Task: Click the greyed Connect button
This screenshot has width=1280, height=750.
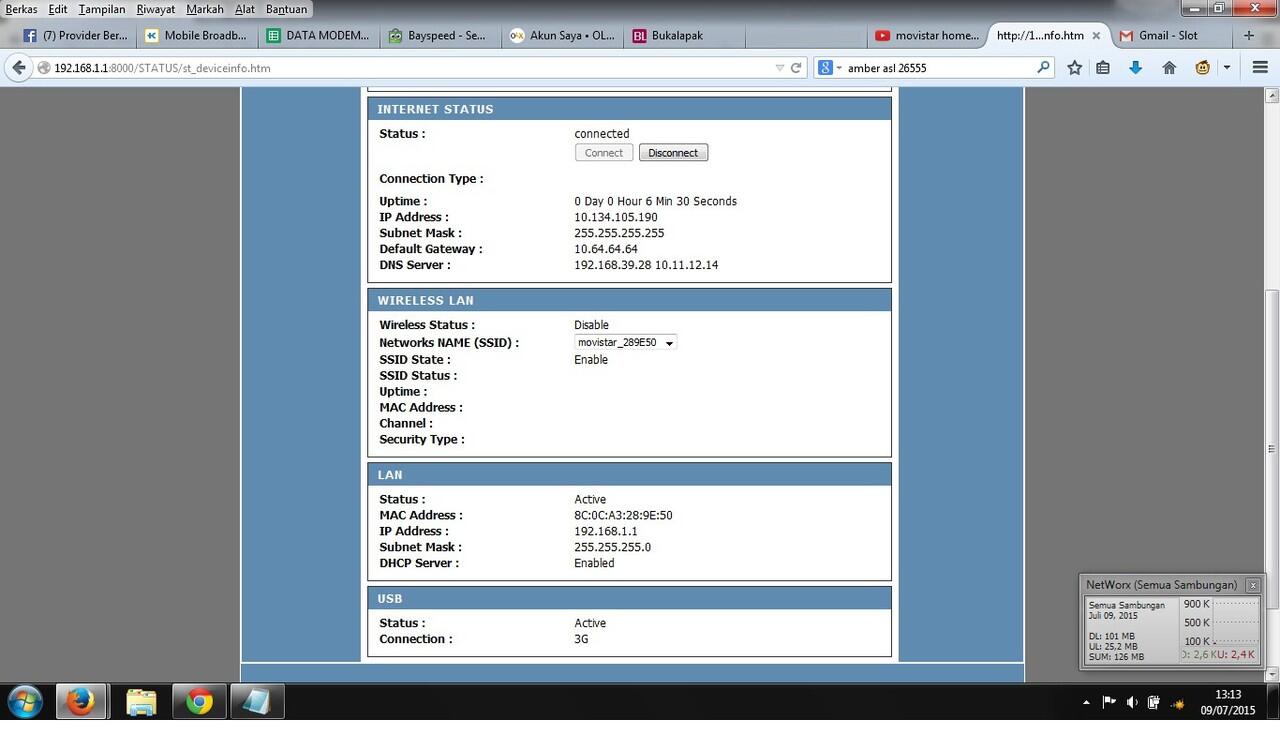Action: coord(604,153)
